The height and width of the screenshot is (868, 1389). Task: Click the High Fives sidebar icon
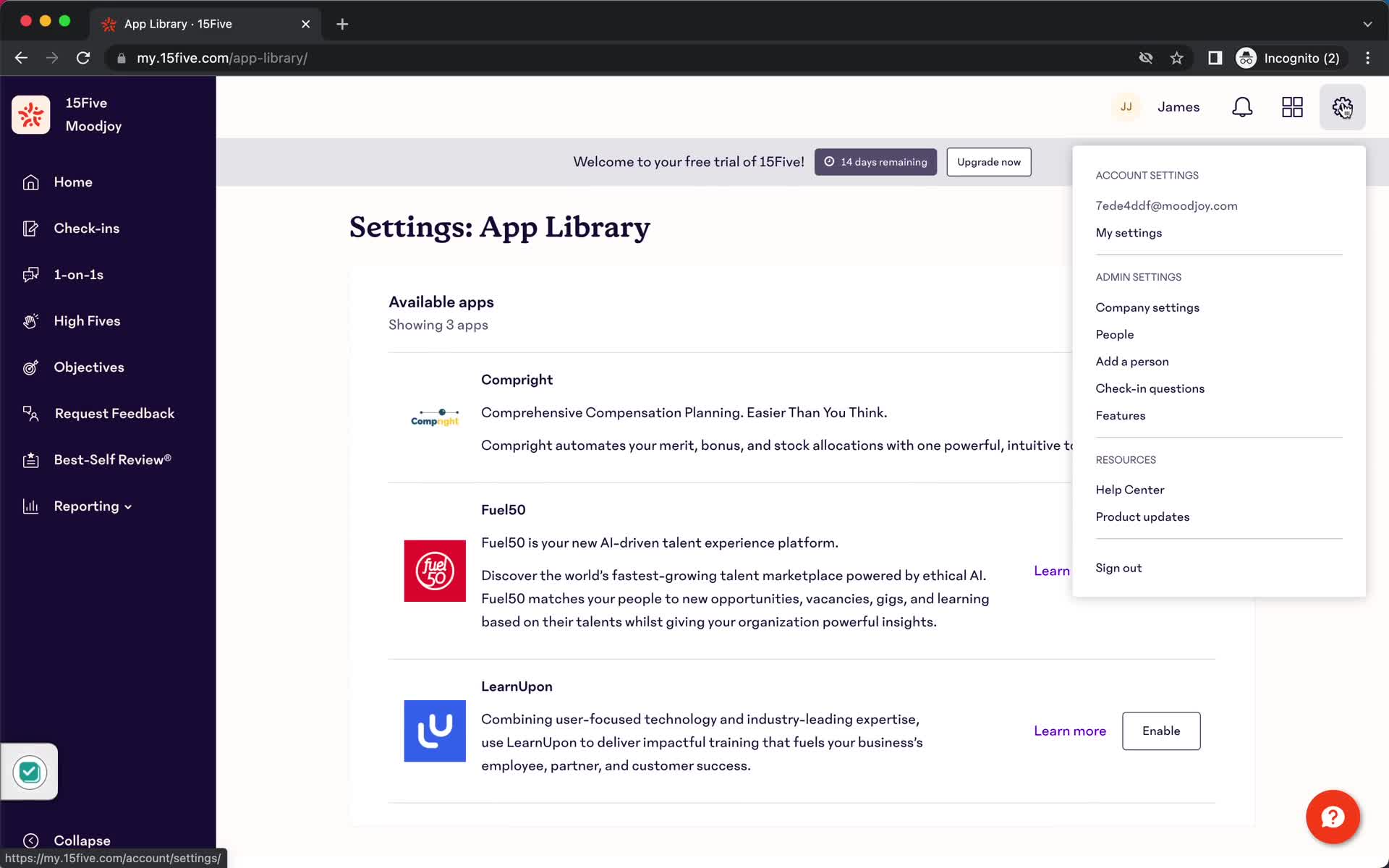pos(29,320)
